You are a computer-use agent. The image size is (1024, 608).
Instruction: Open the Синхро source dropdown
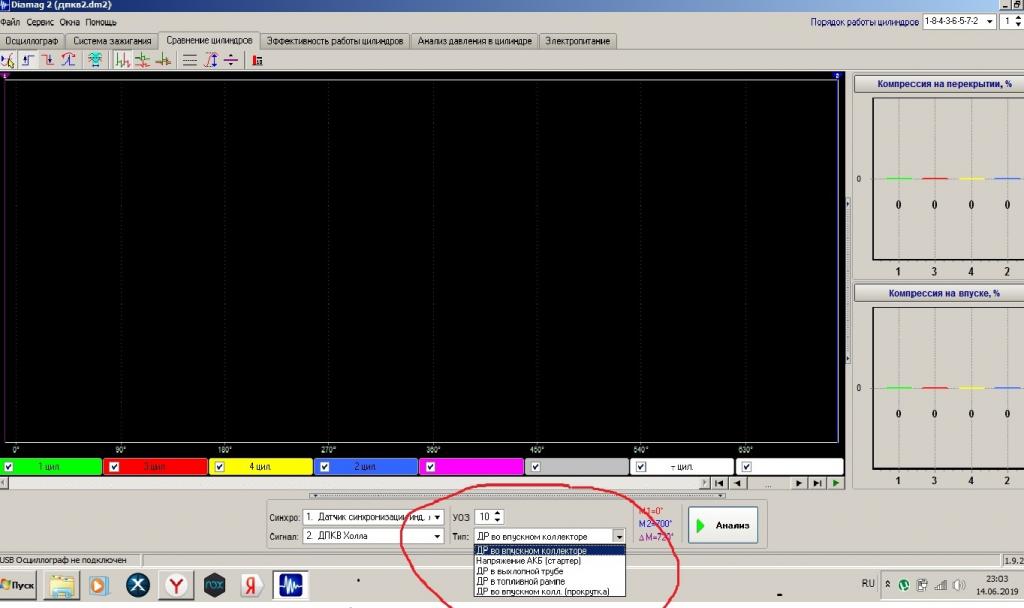(x=374, y=517)
